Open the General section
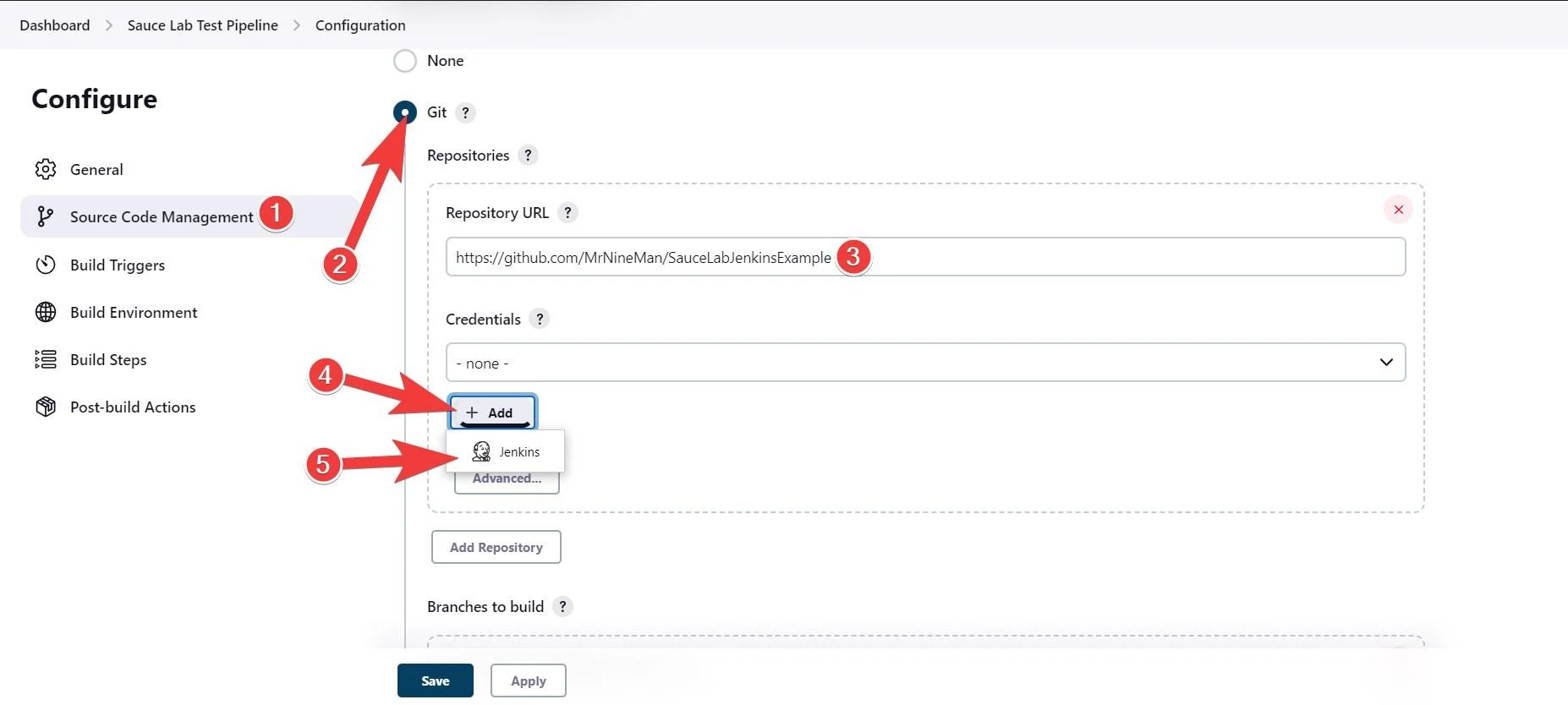The image size is (1568, 705). (189, 169)
